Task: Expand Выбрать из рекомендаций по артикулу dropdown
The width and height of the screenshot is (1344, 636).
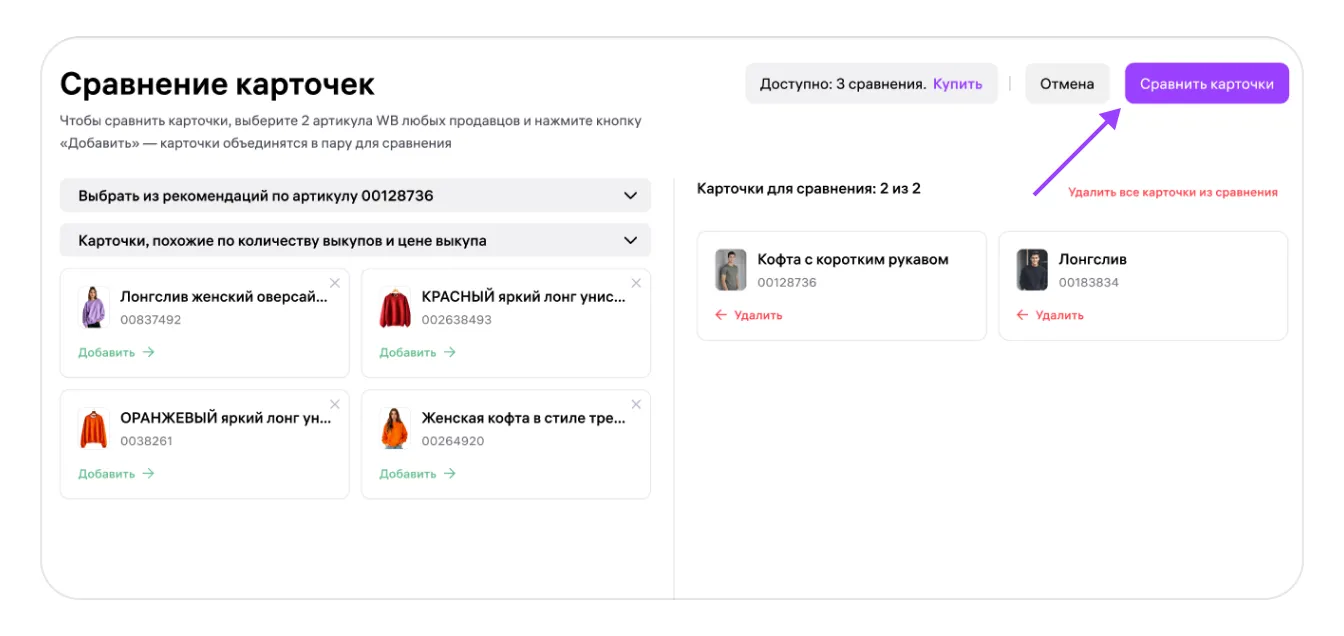Action: (630, 196)
